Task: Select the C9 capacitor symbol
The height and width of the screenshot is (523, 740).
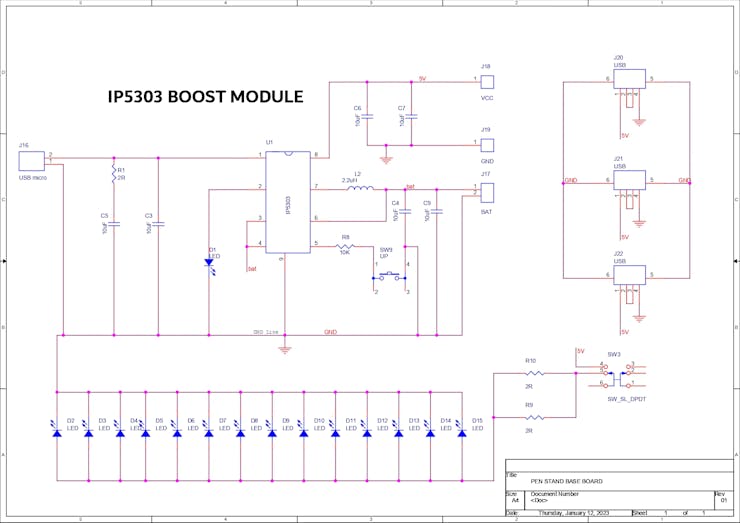Action: (x=437, y=211)
